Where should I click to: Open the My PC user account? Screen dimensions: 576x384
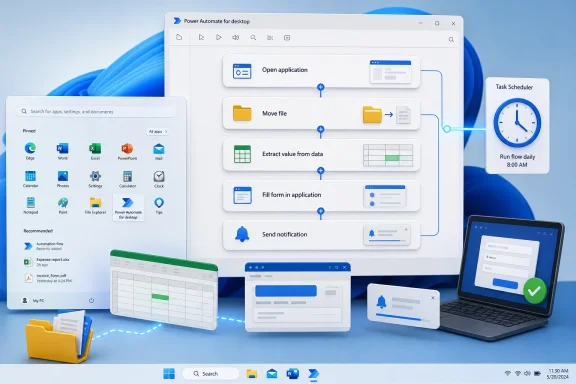point(33,300)
